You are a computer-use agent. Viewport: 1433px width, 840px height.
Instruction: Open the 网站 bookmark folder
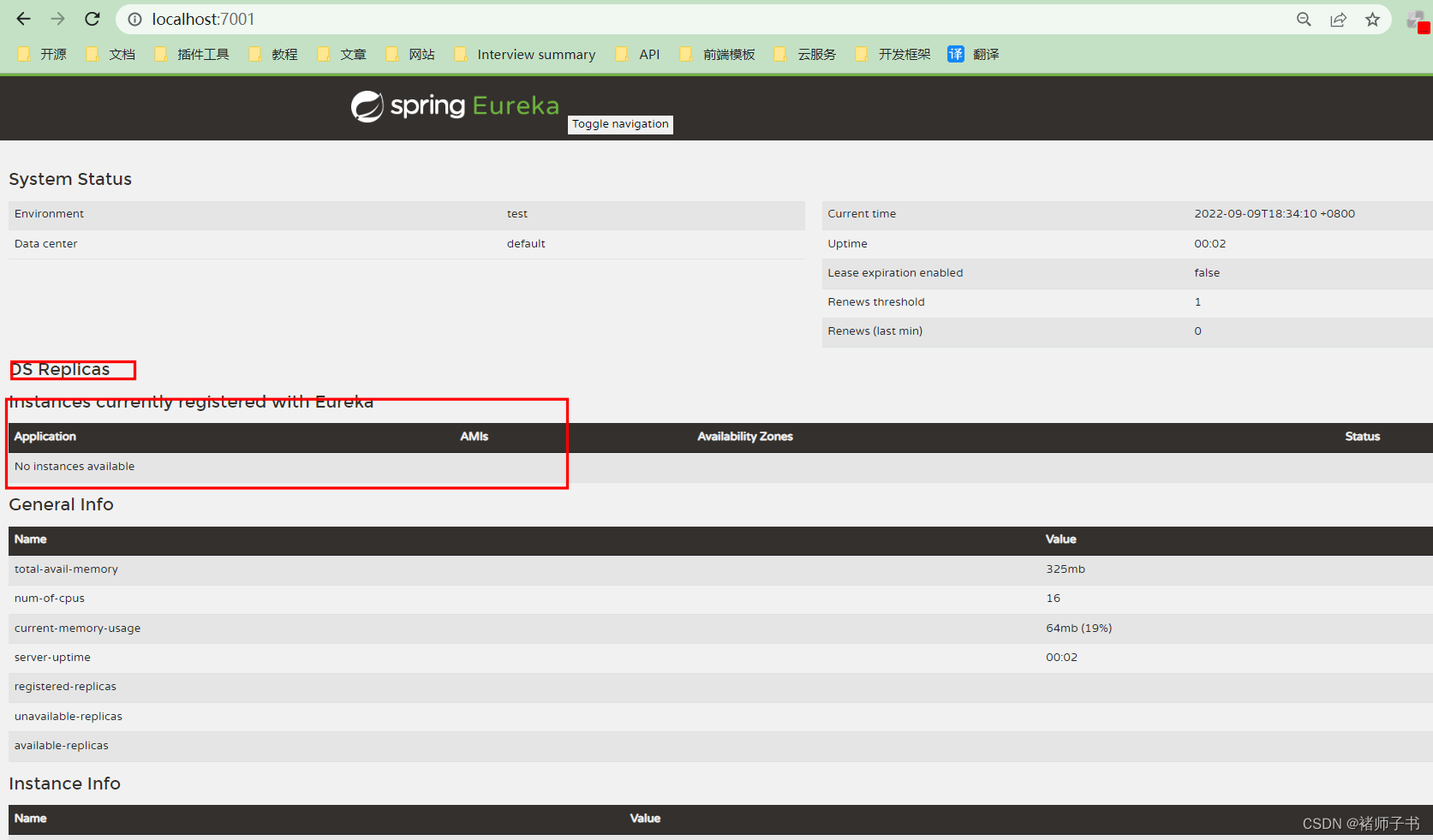click(410, 54)
